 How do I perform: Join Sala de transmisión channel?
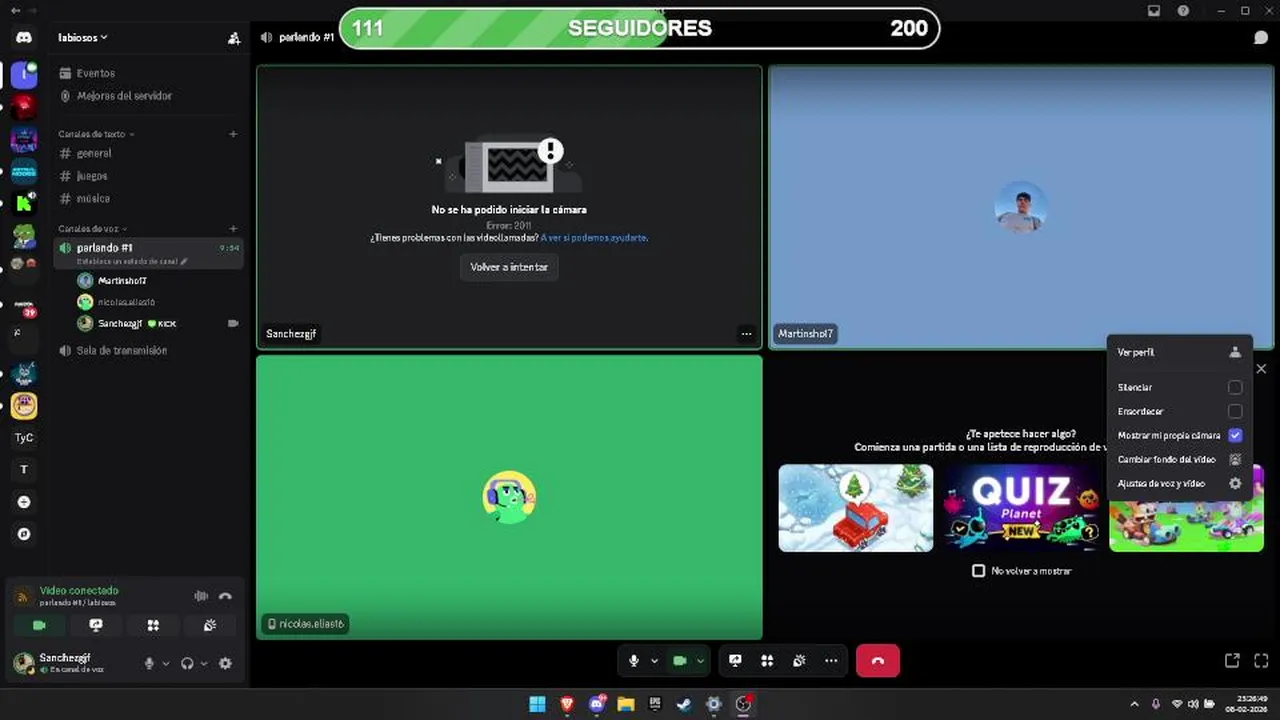pyautogui.click(x=148, y=351)
